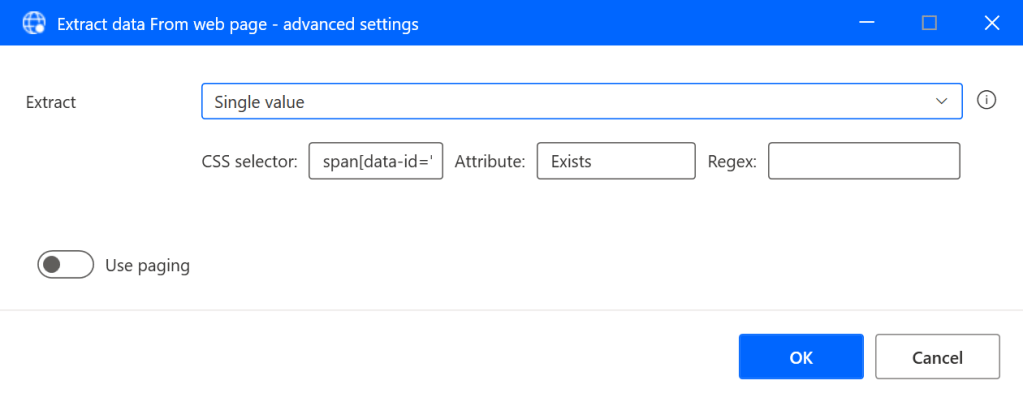Click the info icon beside the Extract dropdown
Image resolution: width=1023 pixels, height=402 pixels.
tap(986, 101)
